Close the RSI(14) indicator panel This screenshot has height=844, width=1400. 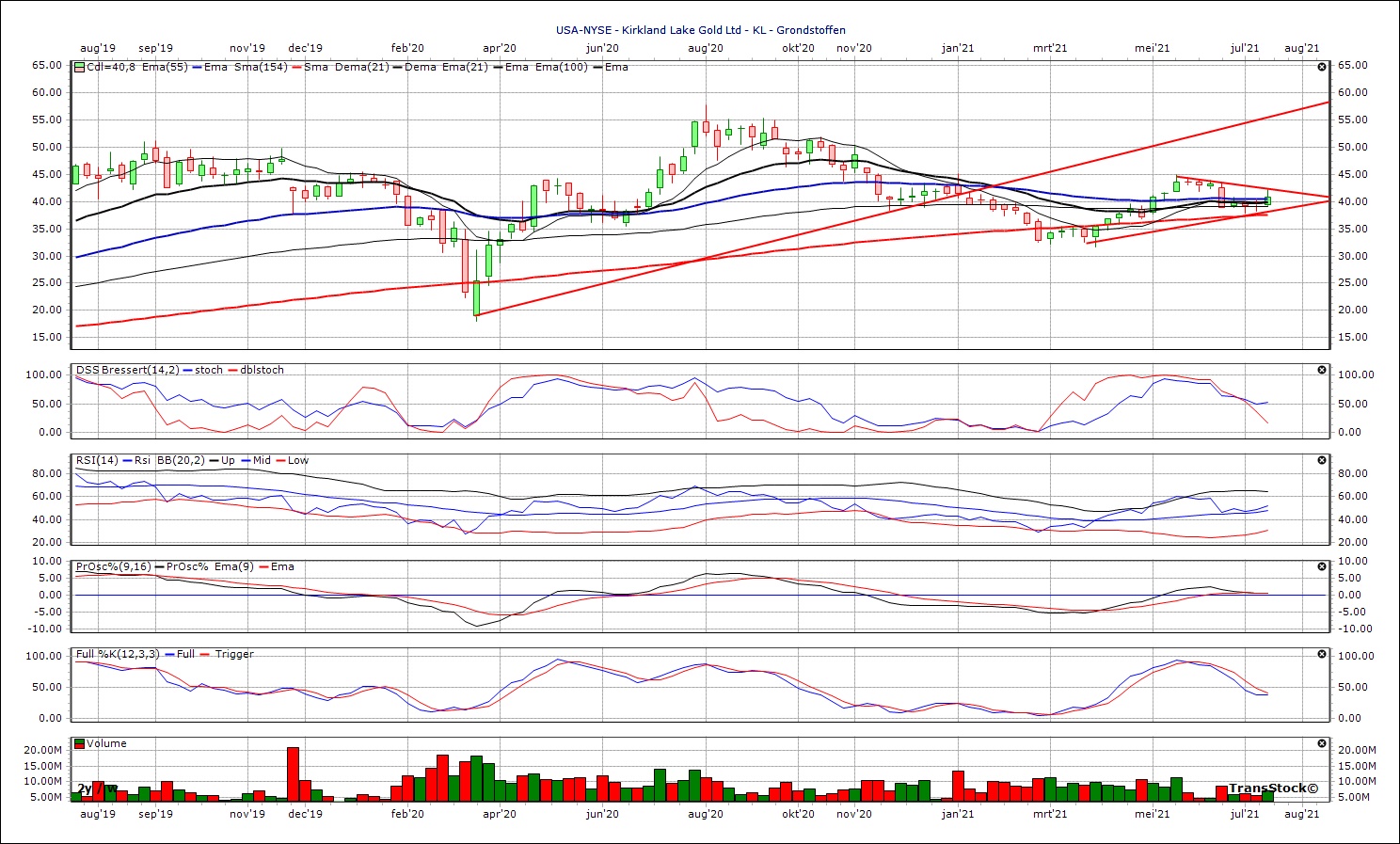tap(1322, 460)
